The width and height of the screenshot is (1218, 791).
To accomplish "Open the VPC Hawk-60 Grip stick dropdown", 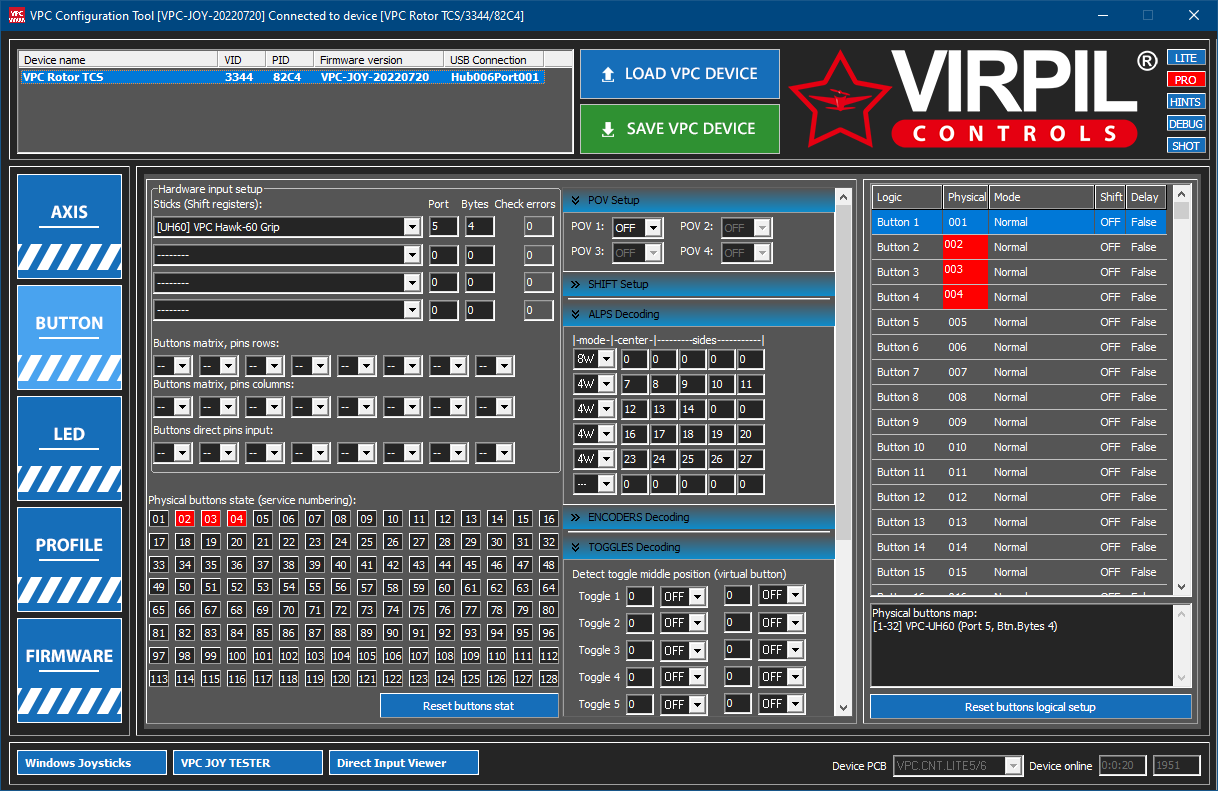I will click(x=286, y=227).
